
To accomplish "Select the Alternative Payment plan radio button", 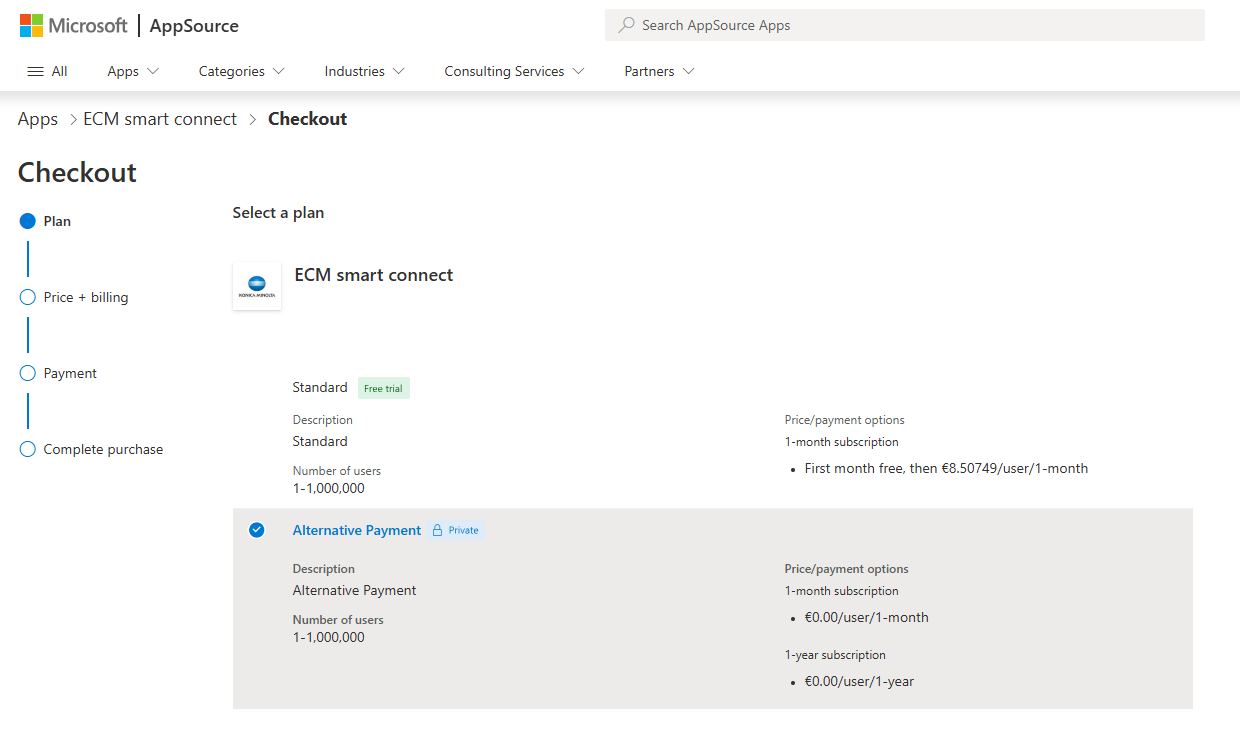I will (x=257, y=530).
